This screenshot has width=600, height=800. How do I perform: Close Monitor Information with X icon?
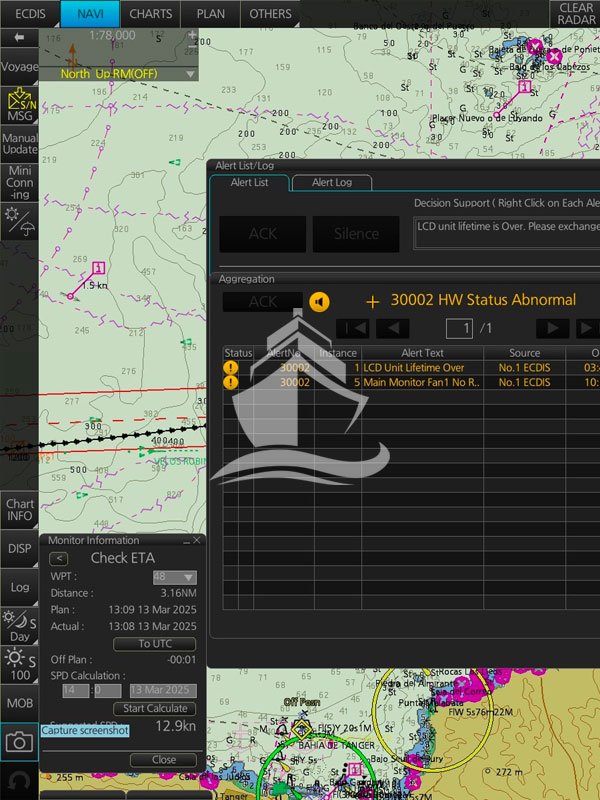[x=196, y=540]
